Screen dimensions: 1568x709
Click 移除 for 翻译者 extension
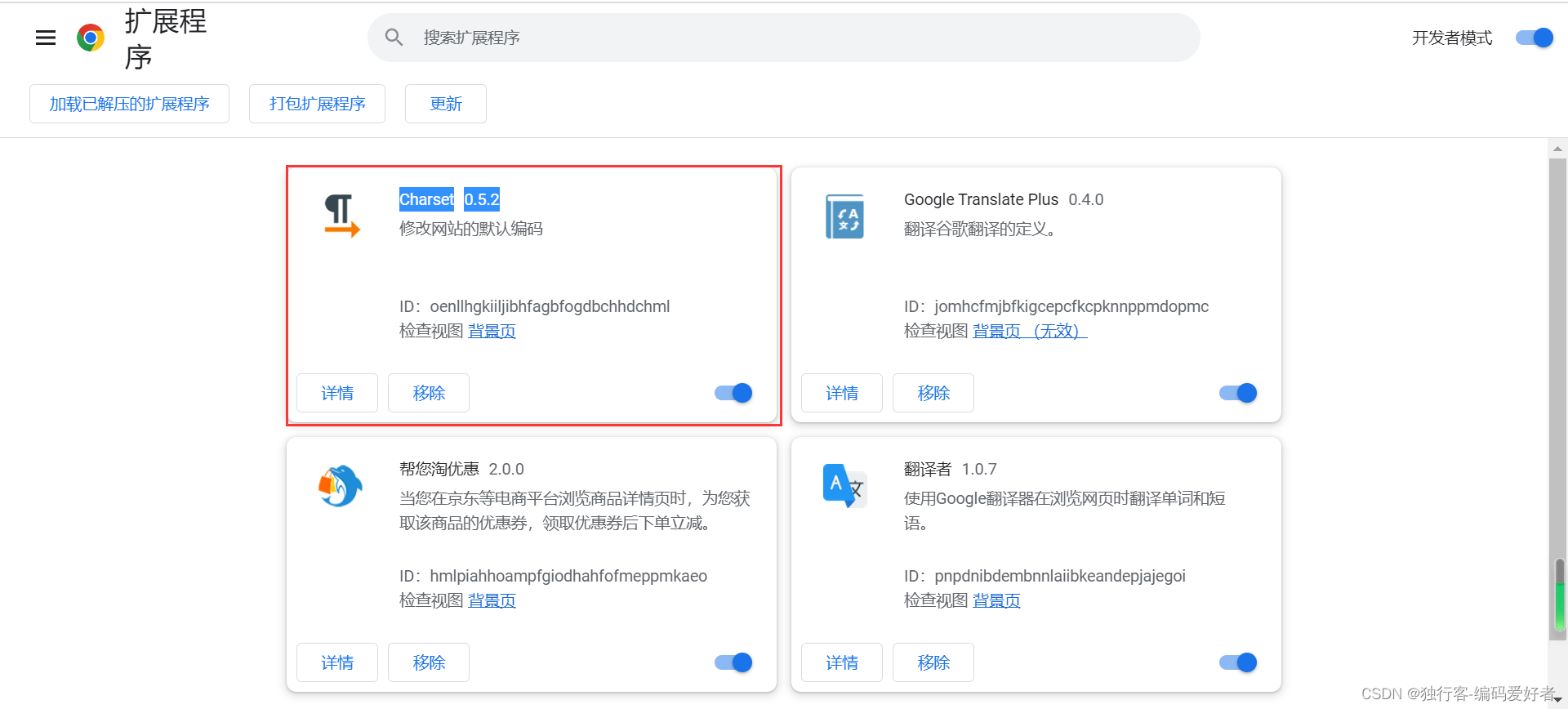933,662
